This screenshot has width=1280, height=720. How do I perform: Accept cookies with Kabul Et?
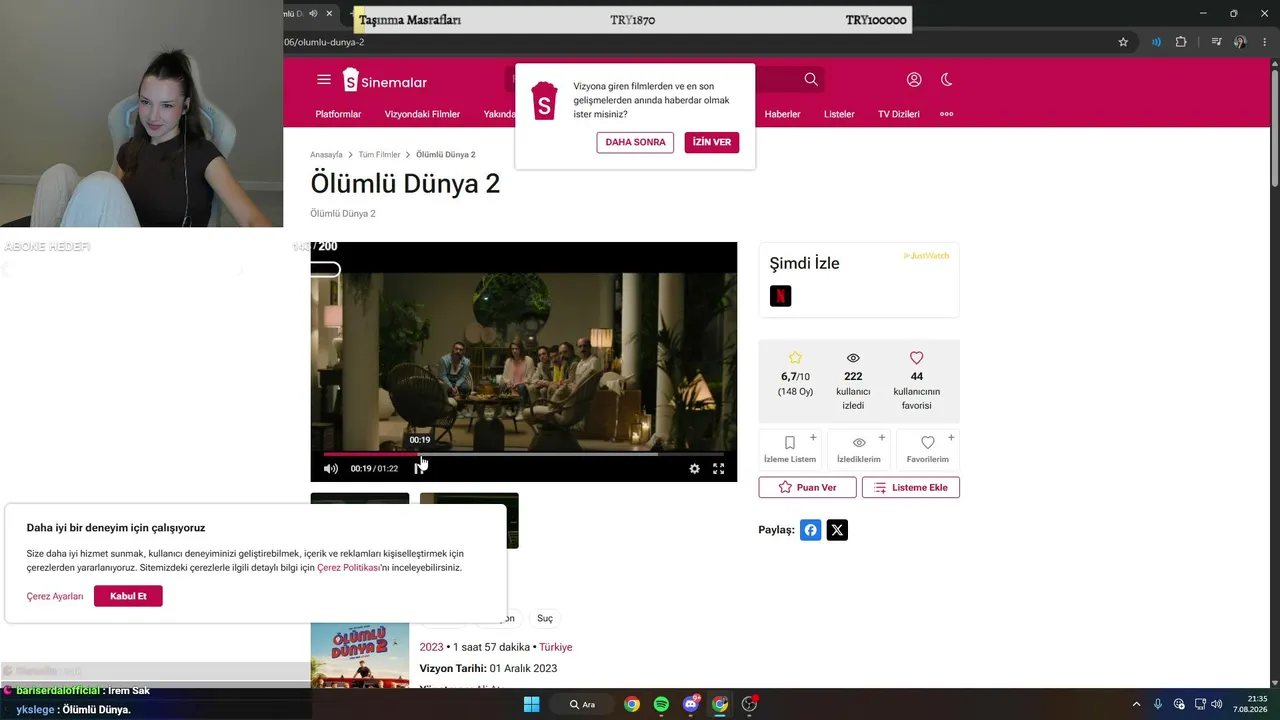coord(128,596)
